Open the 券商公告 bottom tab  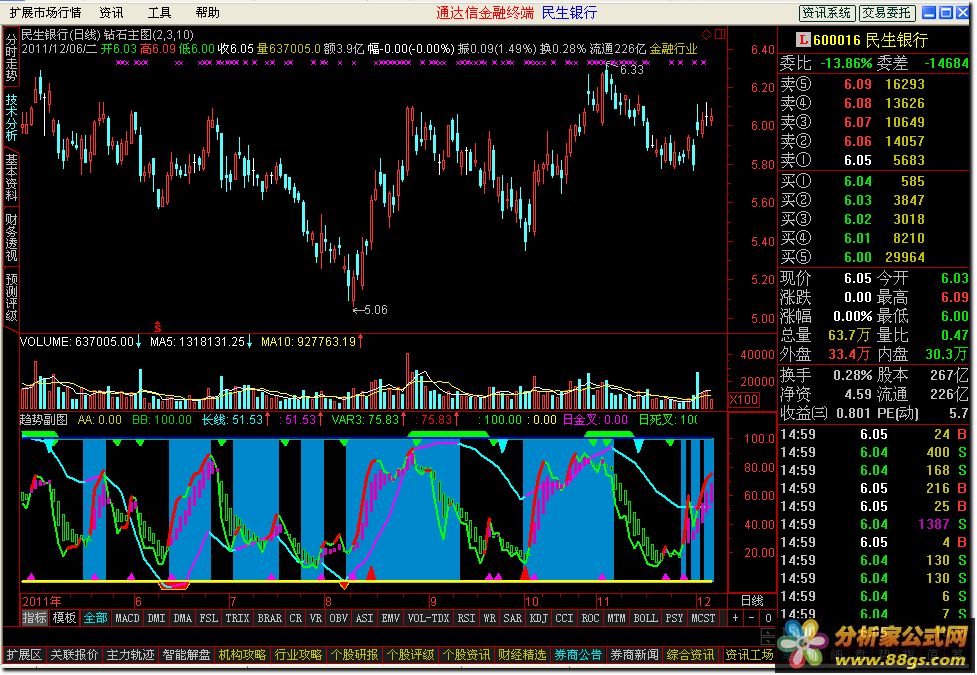[578, 655]
